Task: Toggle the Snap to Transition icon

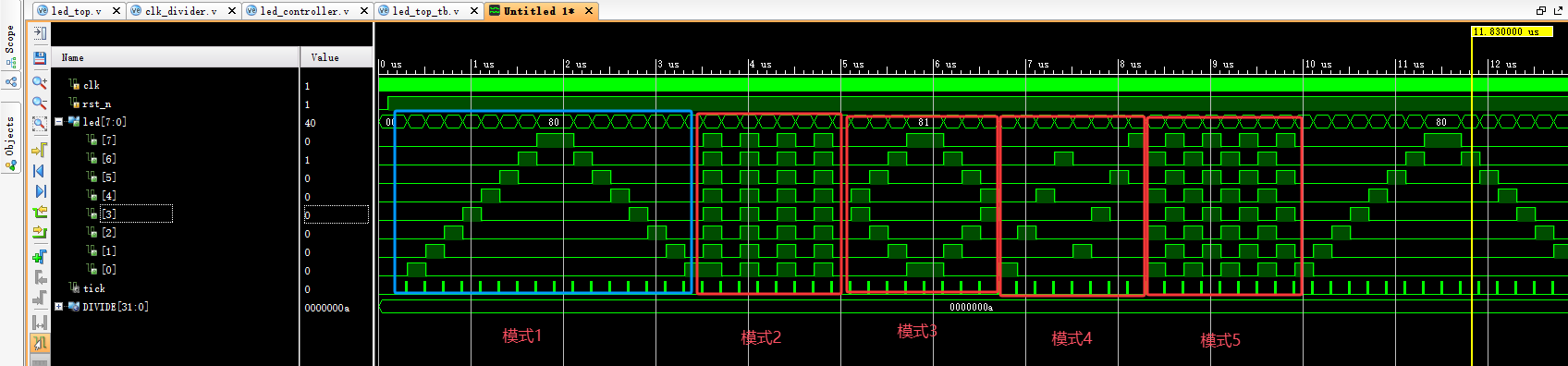Action: (x=40, y=344)
